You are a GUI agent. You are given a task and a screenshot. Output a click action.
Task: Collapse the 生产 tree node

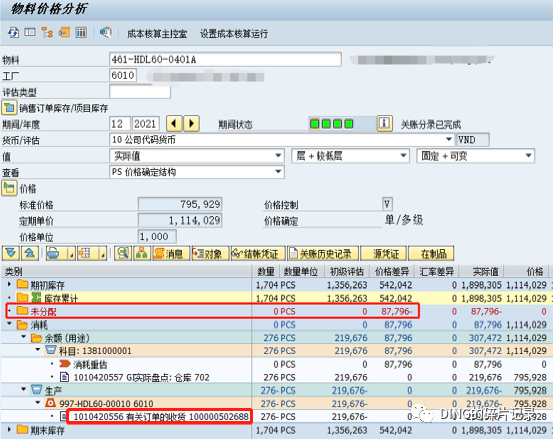click(x=23, y=389)
